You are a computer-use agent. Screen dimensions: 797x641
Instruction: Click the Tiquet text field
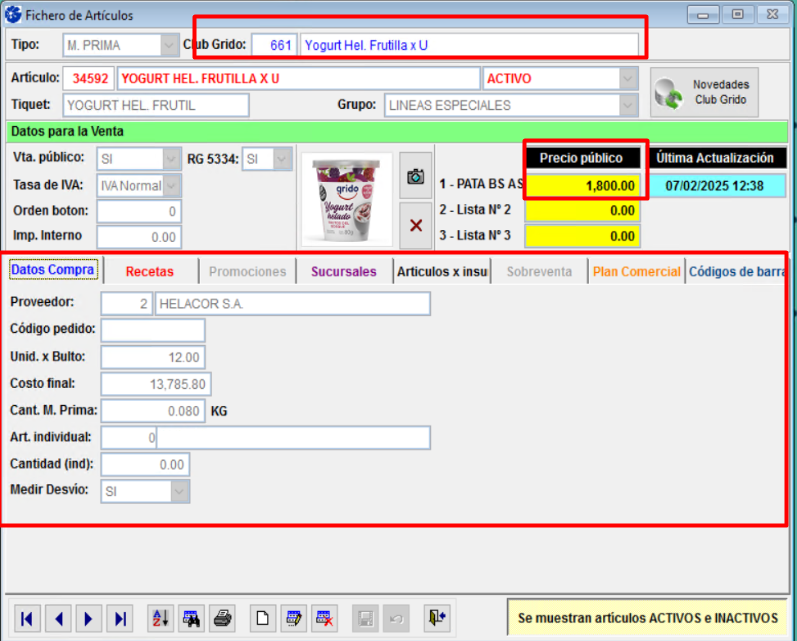coord(156,105)
